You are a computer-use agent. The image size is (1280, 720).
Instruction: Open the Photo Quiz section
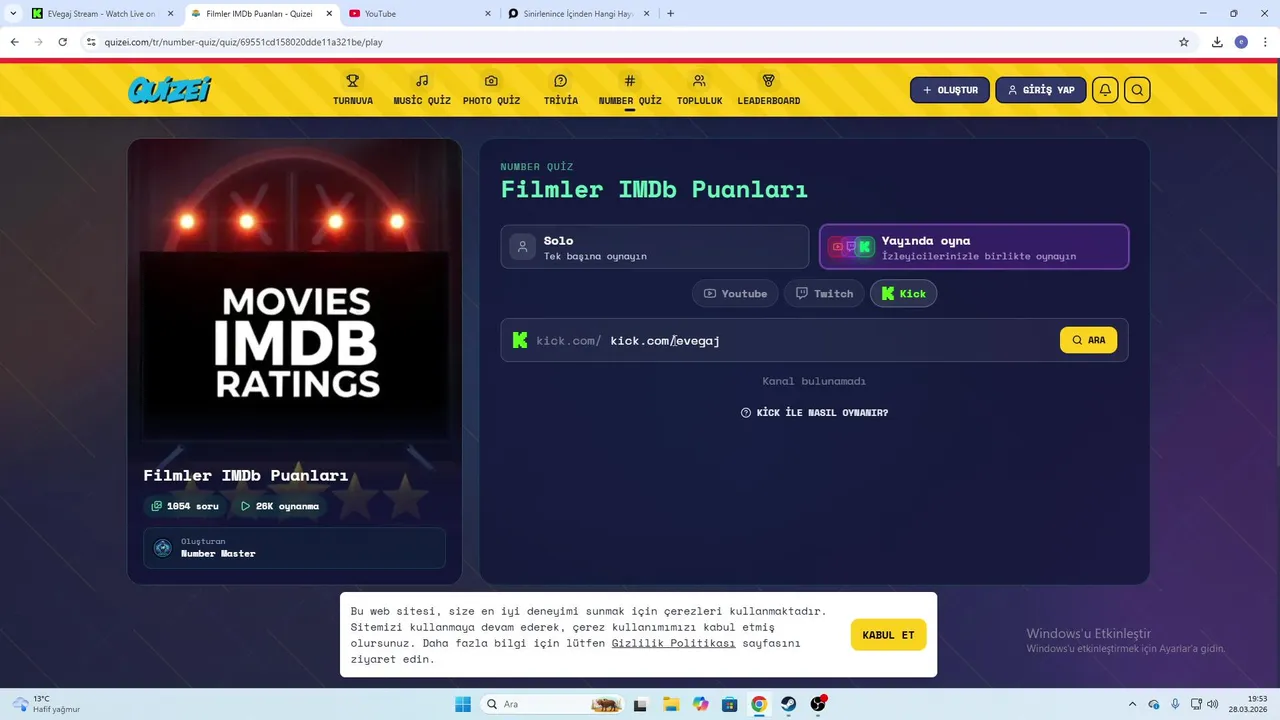point(491,89)
